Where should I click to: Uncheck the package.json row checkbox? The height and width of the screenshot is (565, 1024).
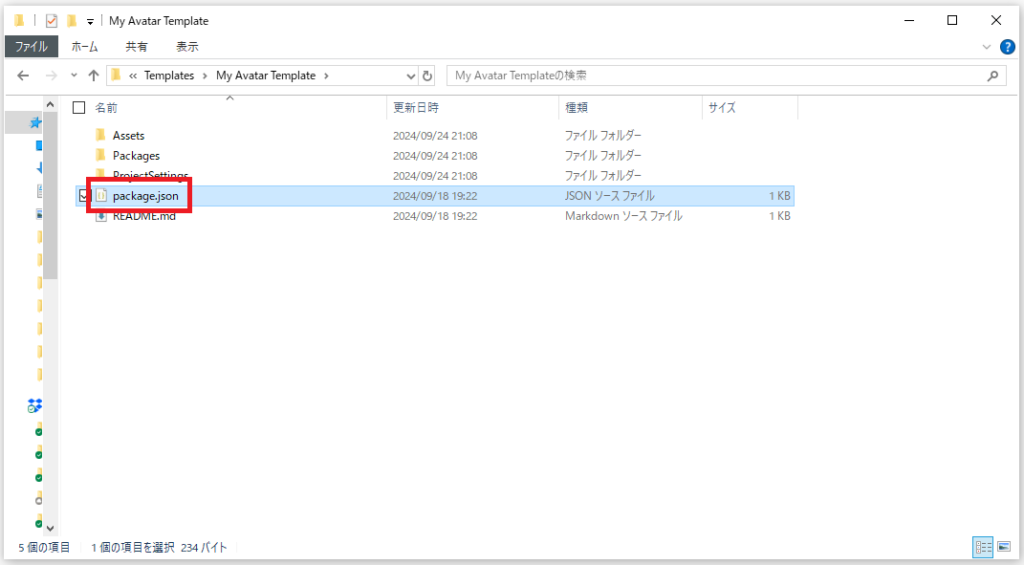pyautogui.click(x=83, y=196)
